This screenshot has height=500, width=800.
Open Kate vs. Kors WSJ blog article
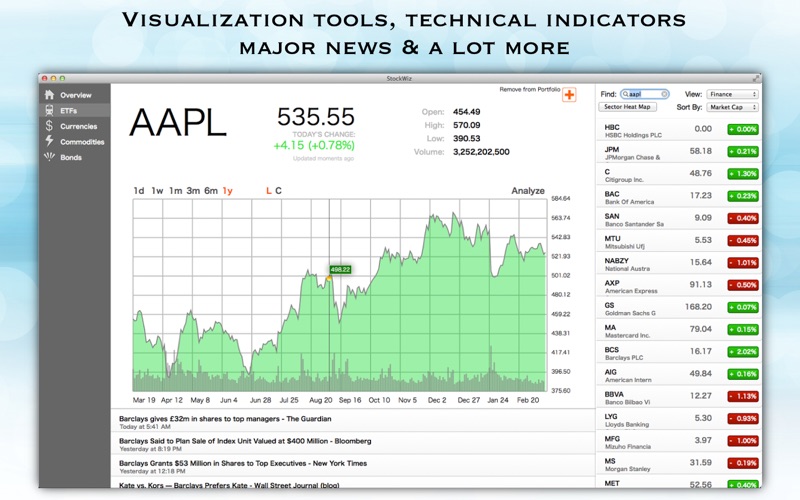353,484
